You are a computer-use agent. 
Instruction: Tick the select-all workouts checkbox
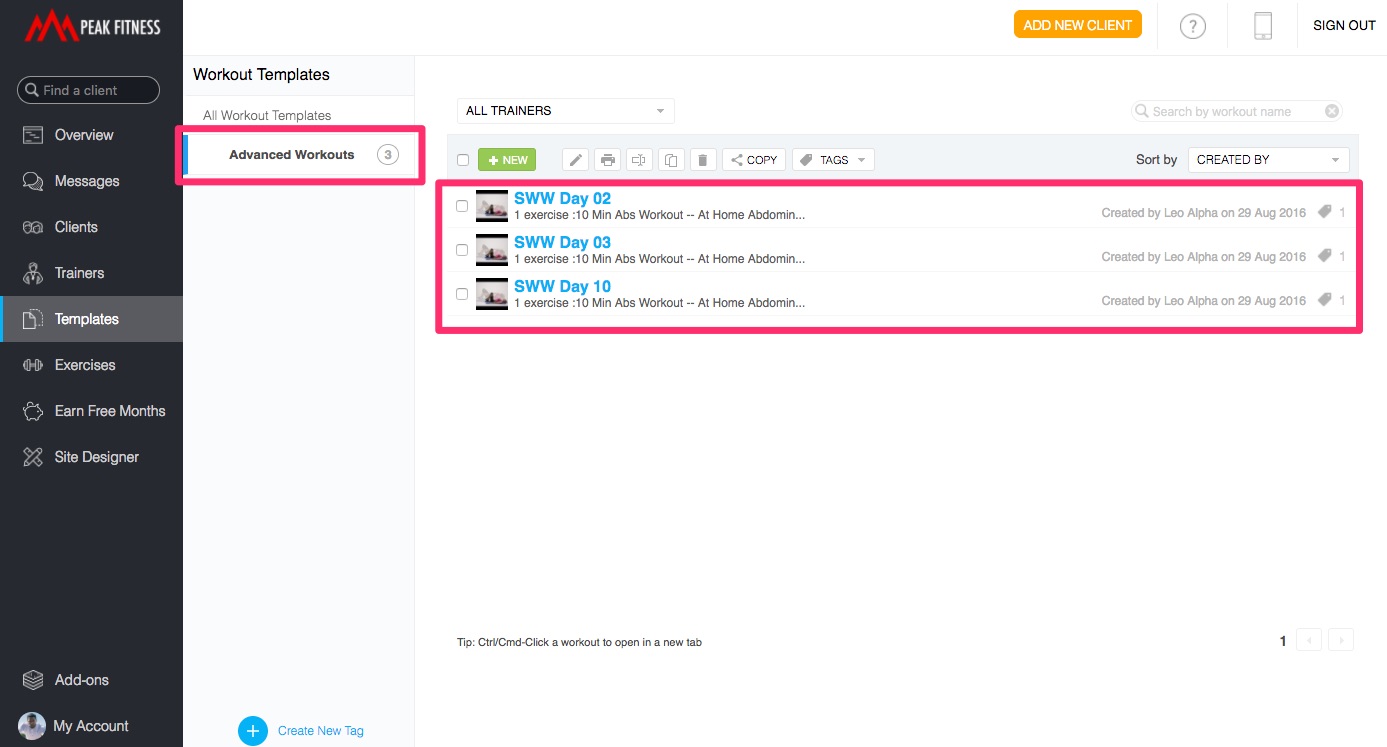(463, 160)
